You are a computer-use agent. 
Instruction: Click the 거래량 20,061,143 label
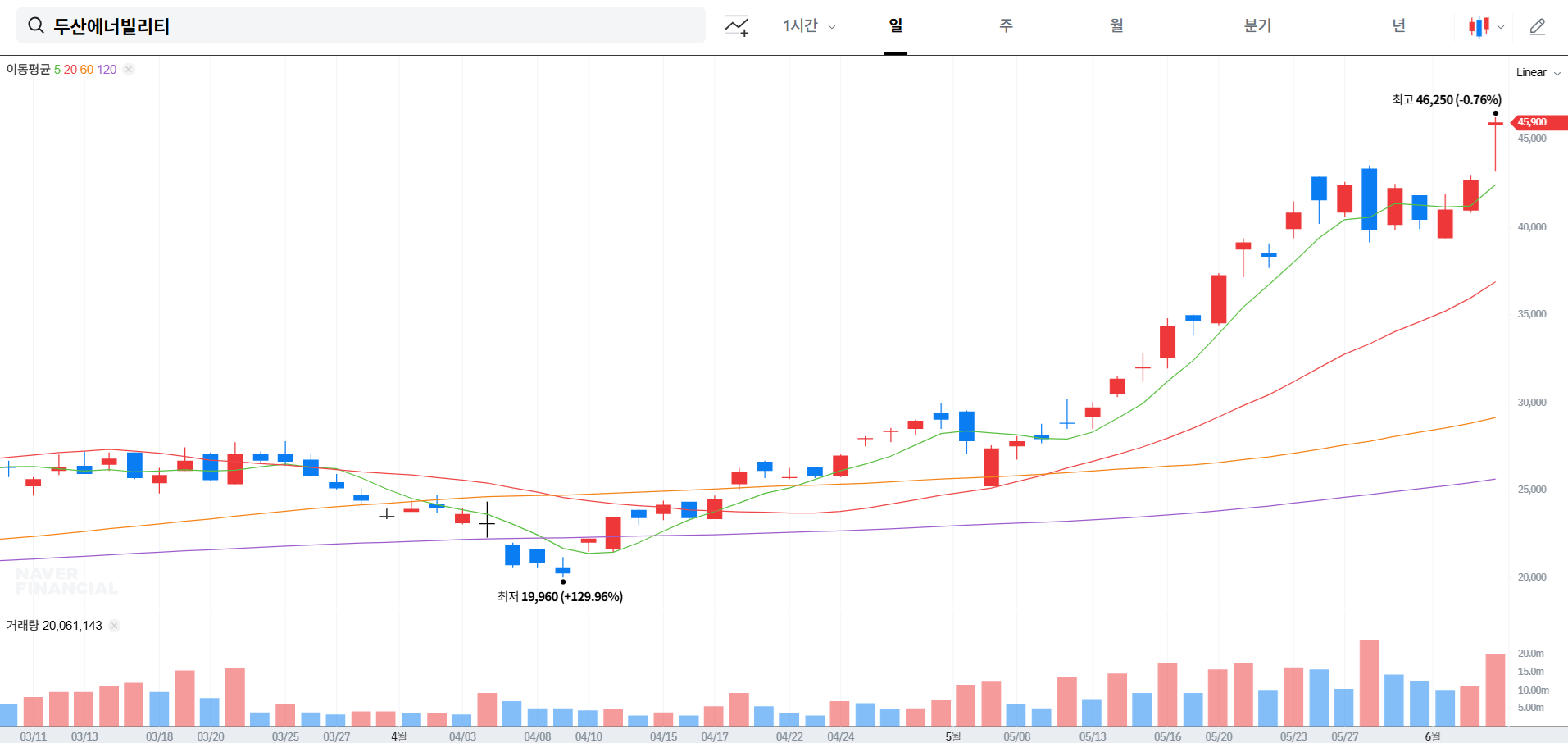point(54,625)
